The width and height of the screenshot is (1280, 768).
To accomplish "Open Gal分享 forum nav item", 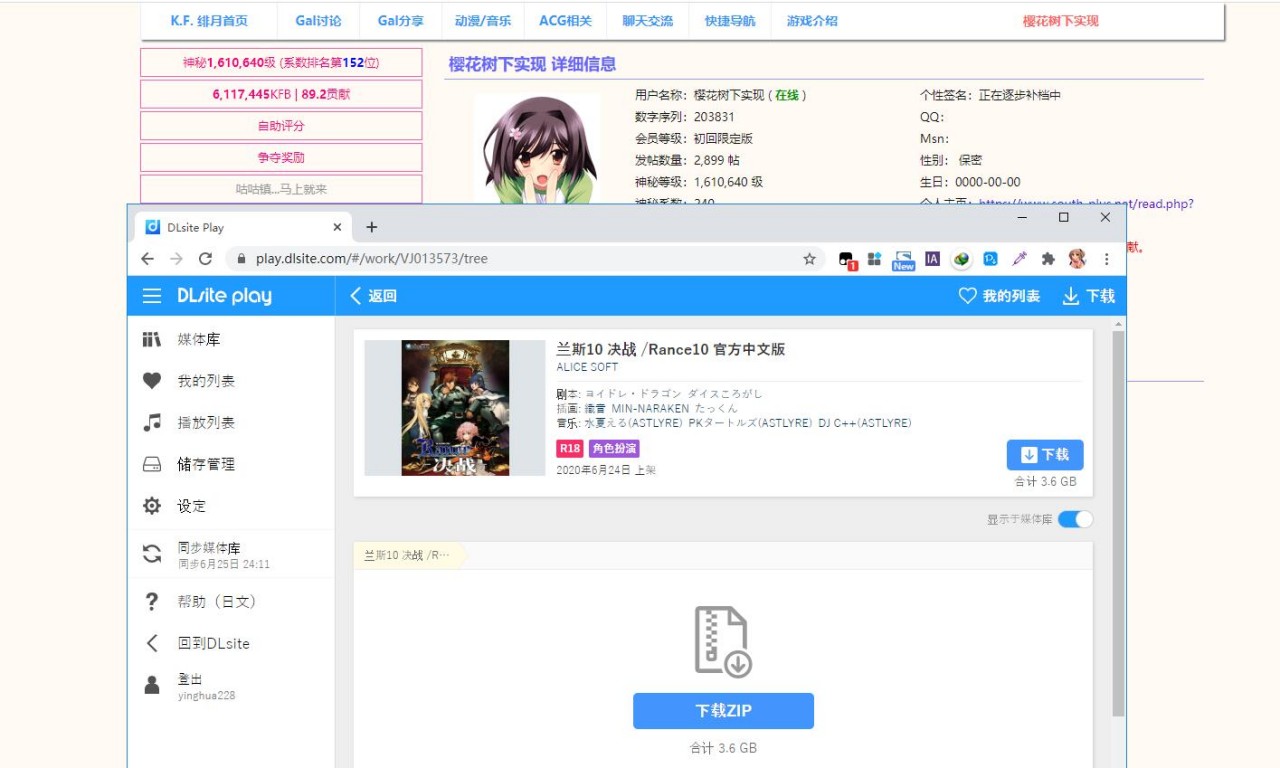I will point(400,21).
